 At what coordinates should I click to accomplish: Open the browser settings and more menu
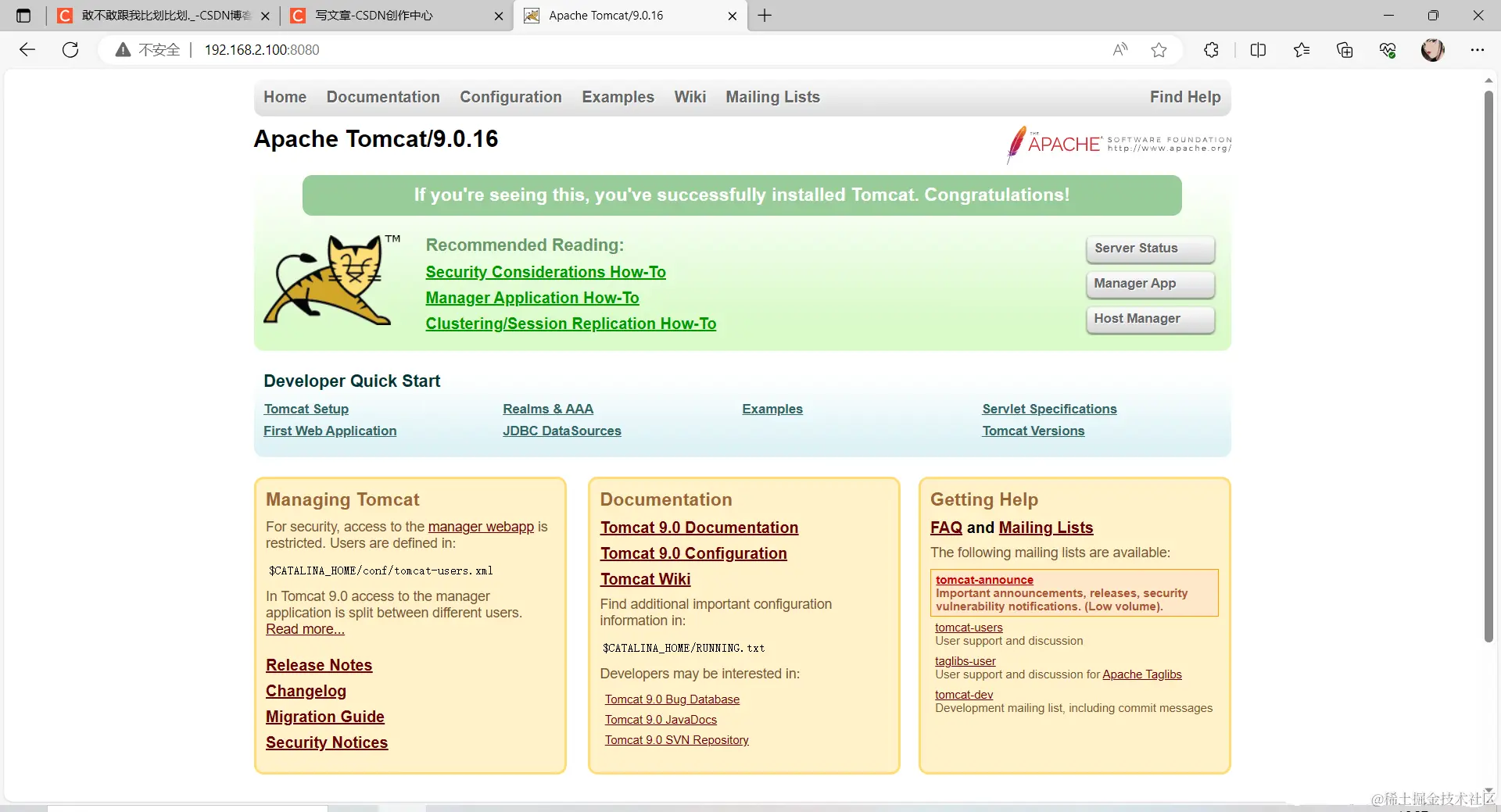point(1477,50)
